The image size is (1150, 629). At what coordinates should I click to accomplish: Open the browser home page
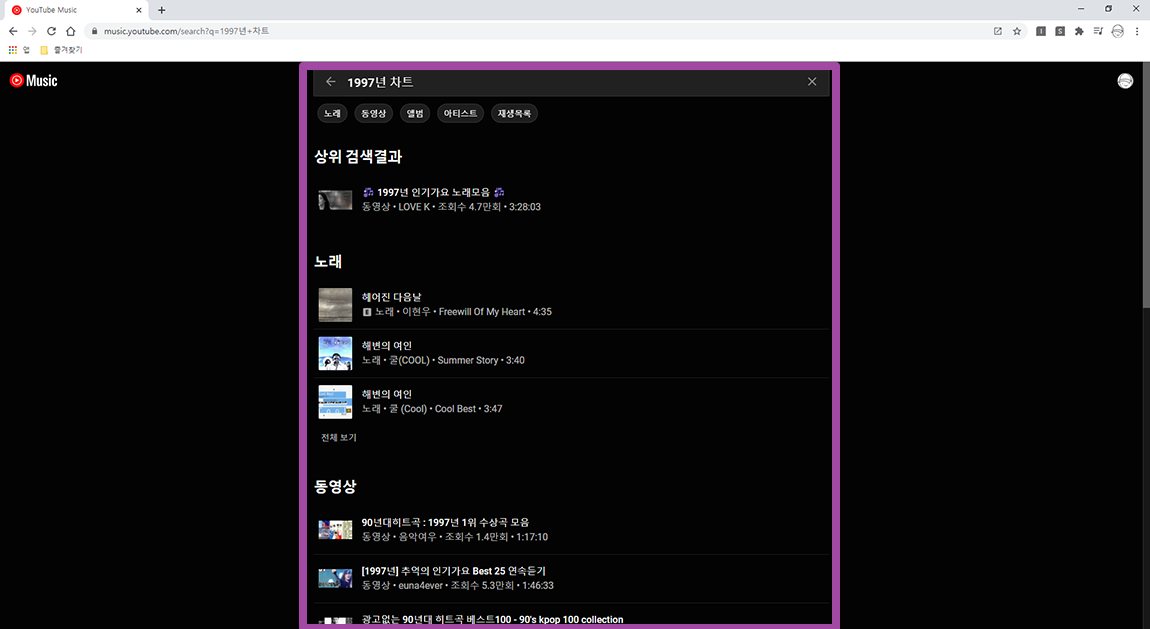point(70,31)
